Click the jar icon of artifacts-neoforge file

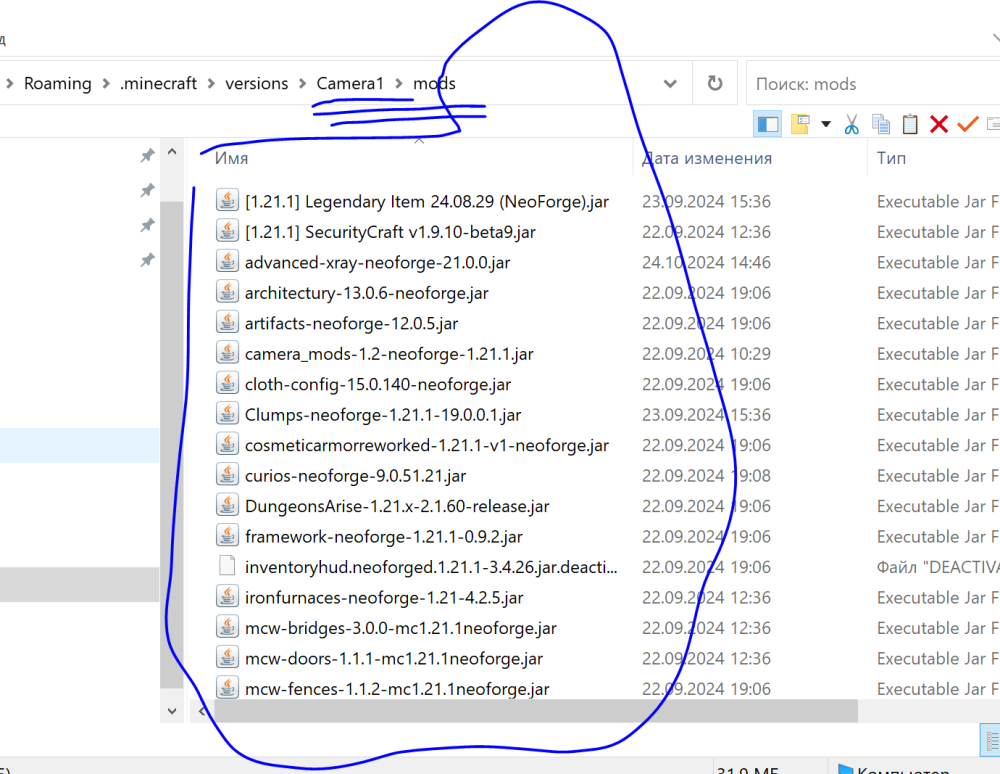(x=227, y=323)
